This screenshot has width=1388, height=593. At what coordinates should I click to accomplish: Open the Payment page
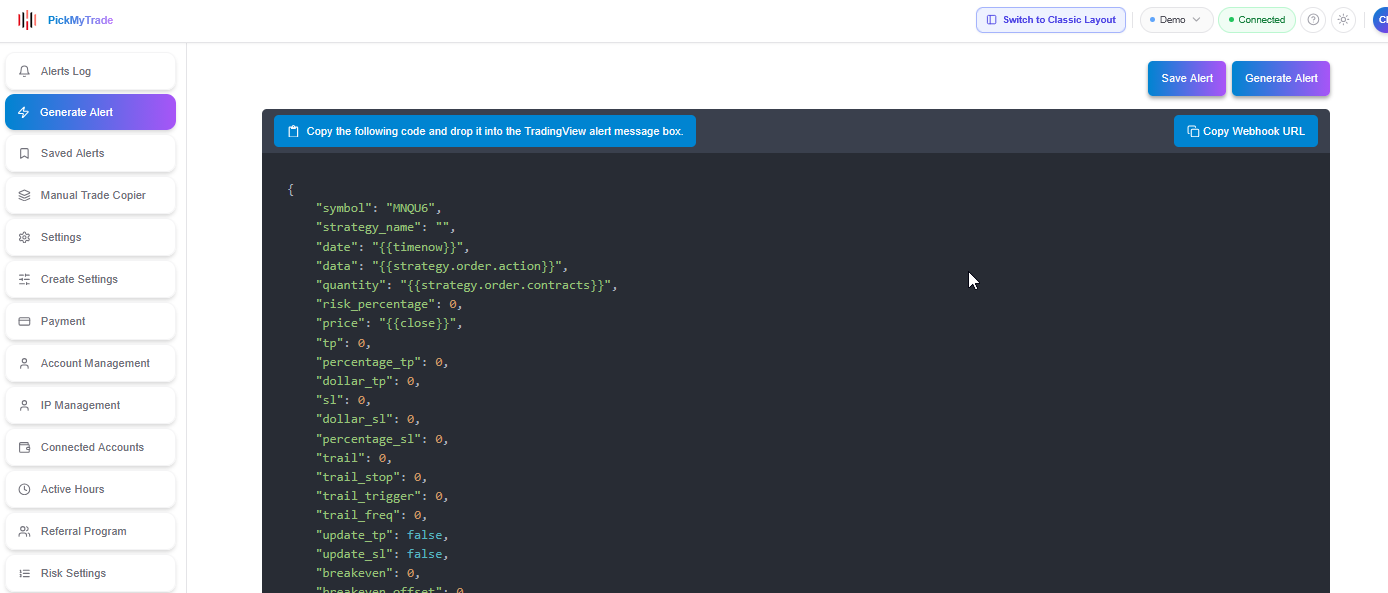[90, 321]
